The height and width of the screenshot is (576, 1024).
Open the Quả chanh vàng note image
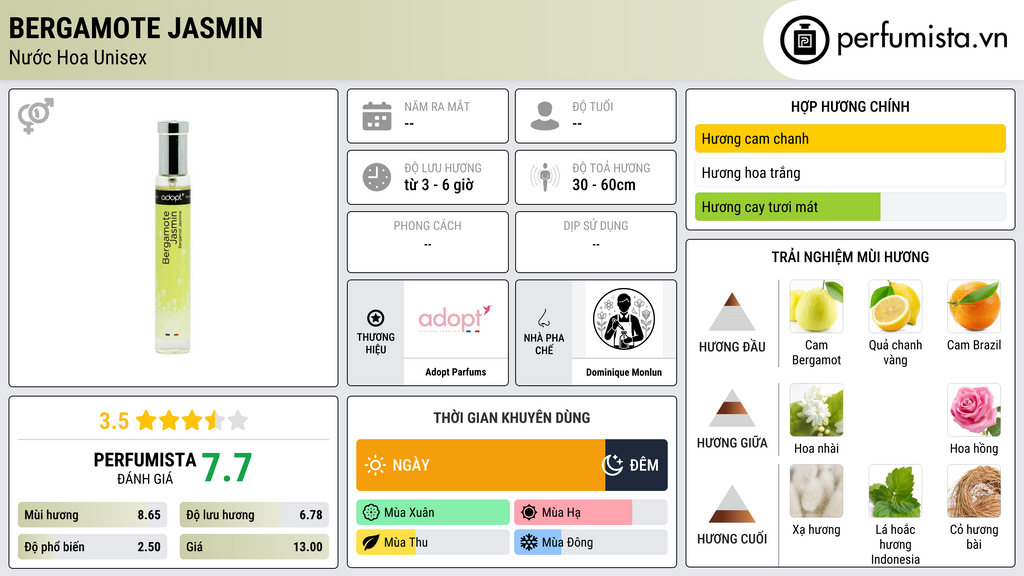[x=895, y=306]
